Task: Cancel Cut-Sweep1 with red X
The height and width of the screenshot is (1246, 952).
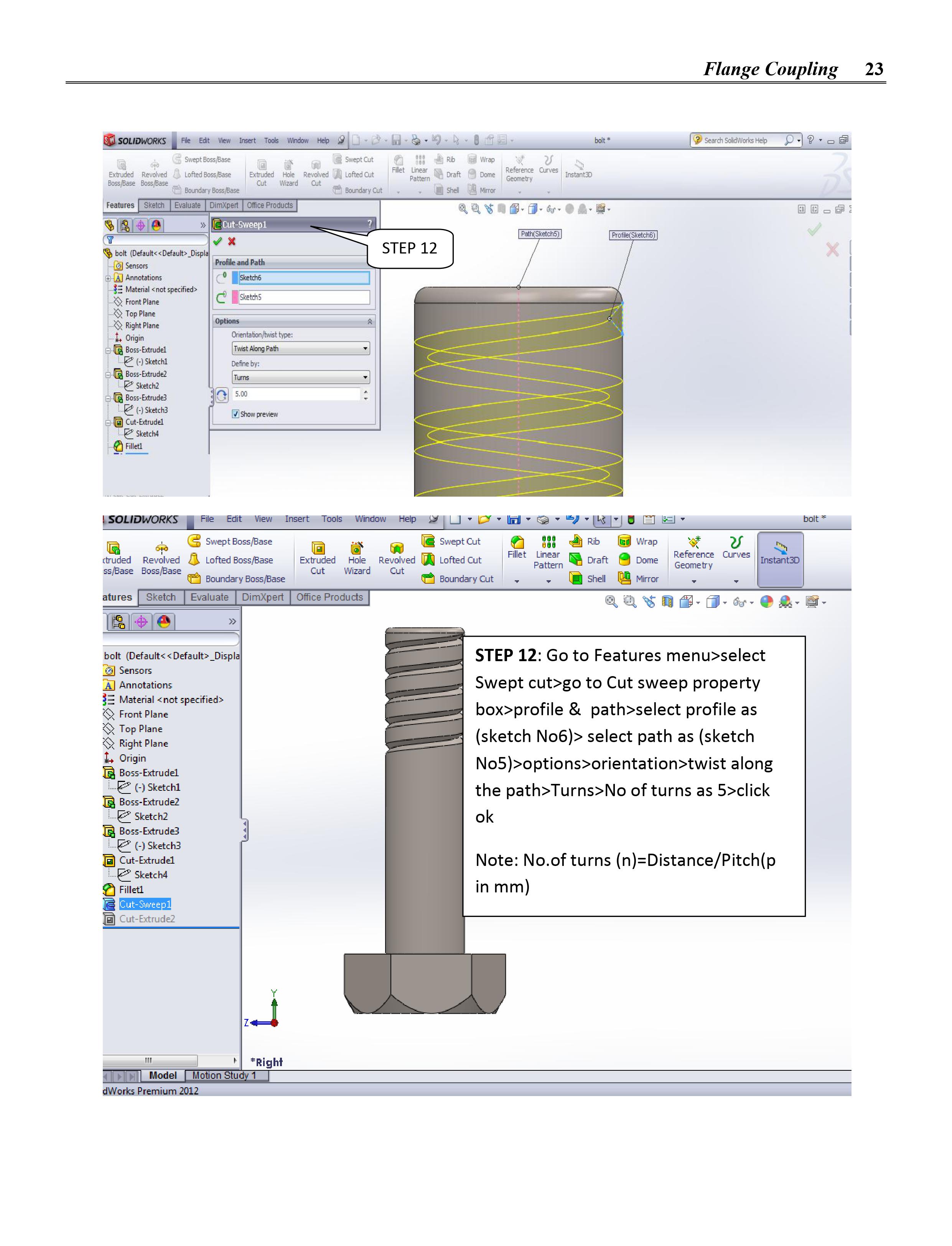Action: tap(232, 241)
